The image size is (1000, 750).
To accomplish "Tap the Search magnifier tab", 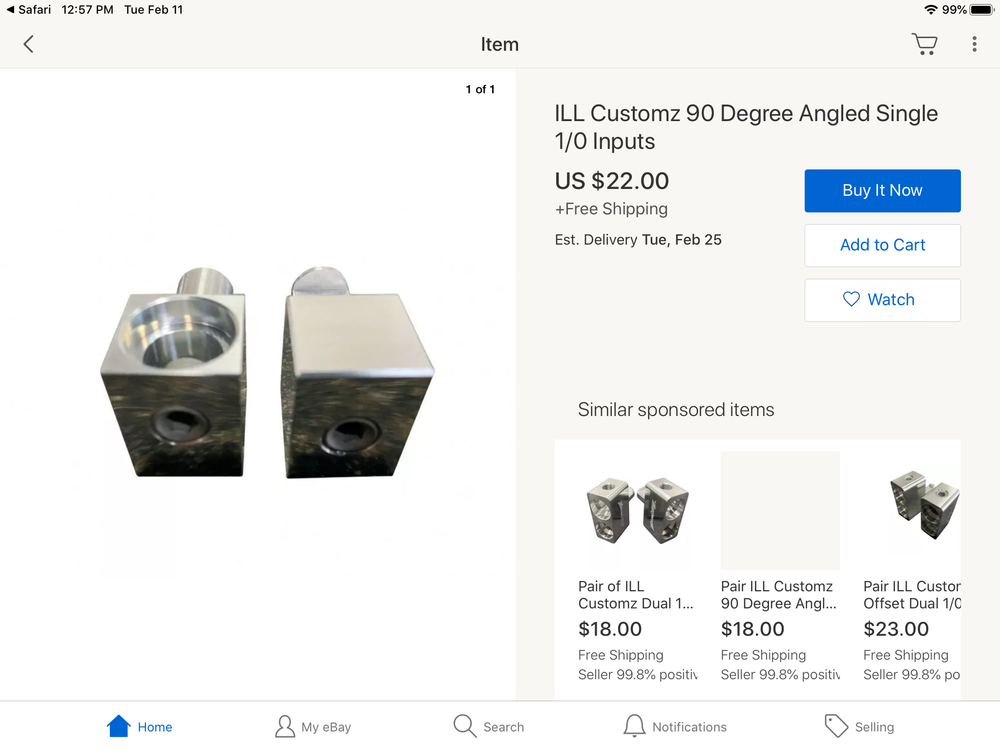I will tap(489, 726).
